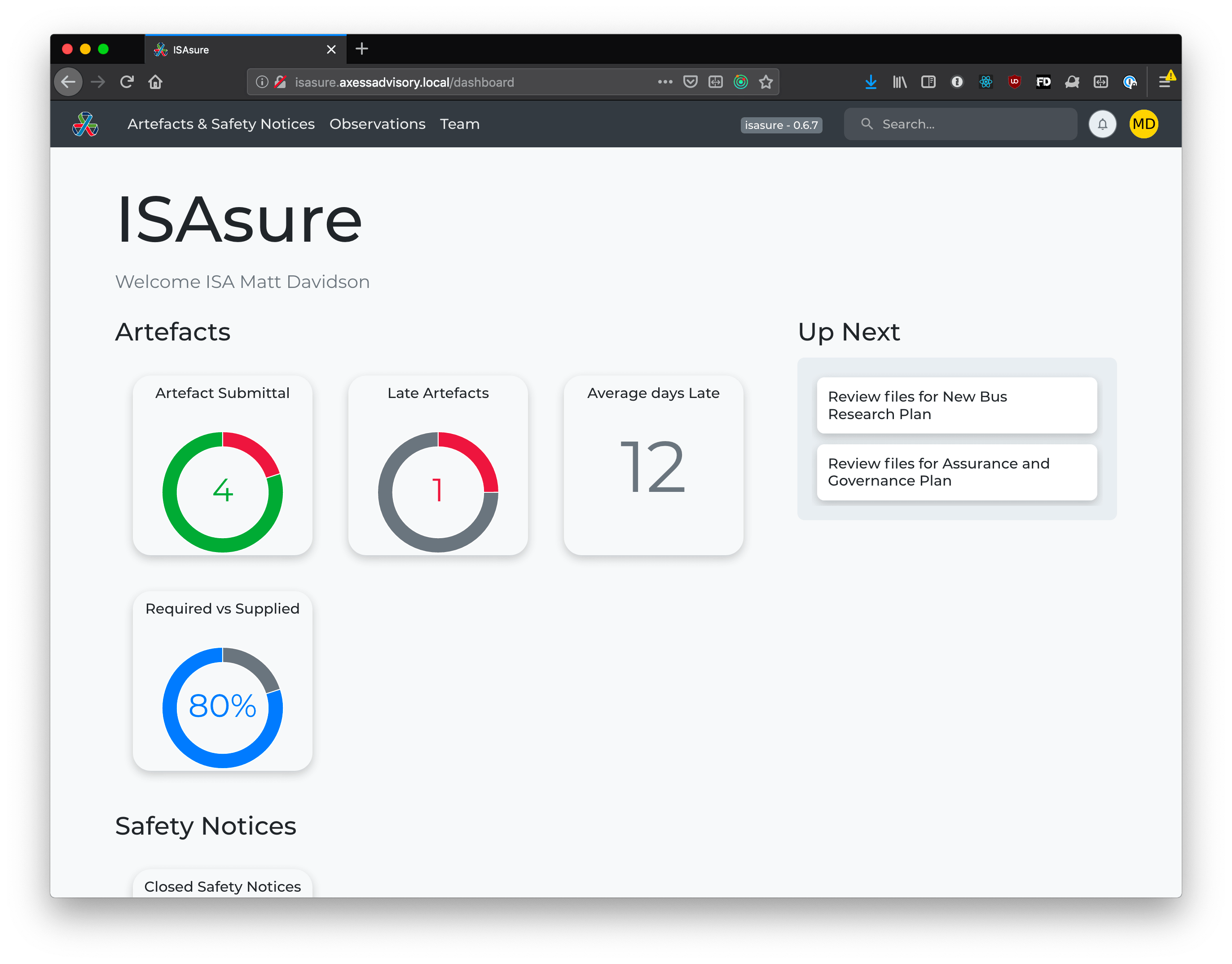Open the Firefox downloads arrow icon
Viewport: 1232px width, 964px height.
click(x=871, y=82)
